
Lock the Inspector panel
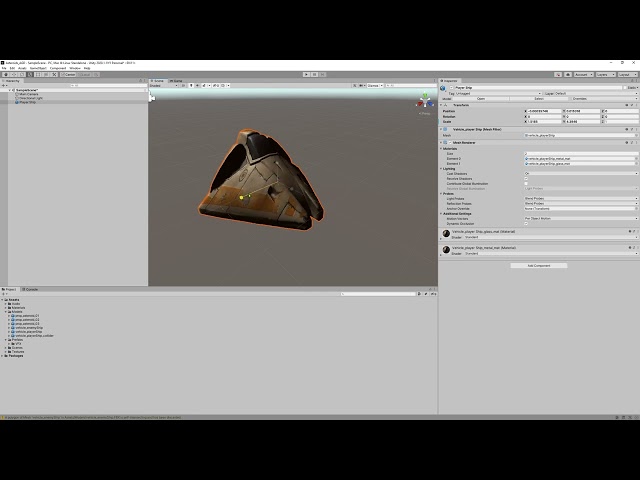coord(632,81)
